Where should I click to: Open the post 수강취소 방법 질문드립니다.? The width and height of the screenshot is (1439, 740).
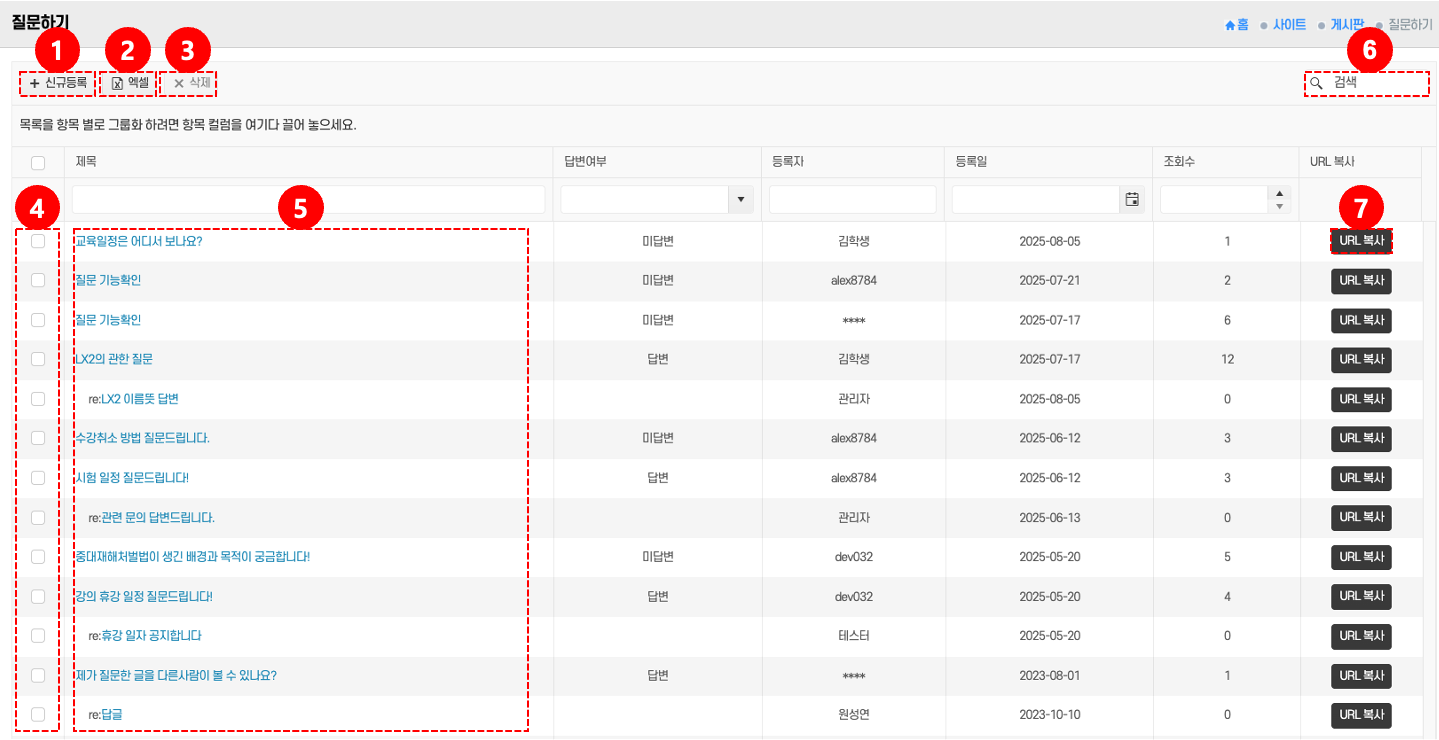143,438
